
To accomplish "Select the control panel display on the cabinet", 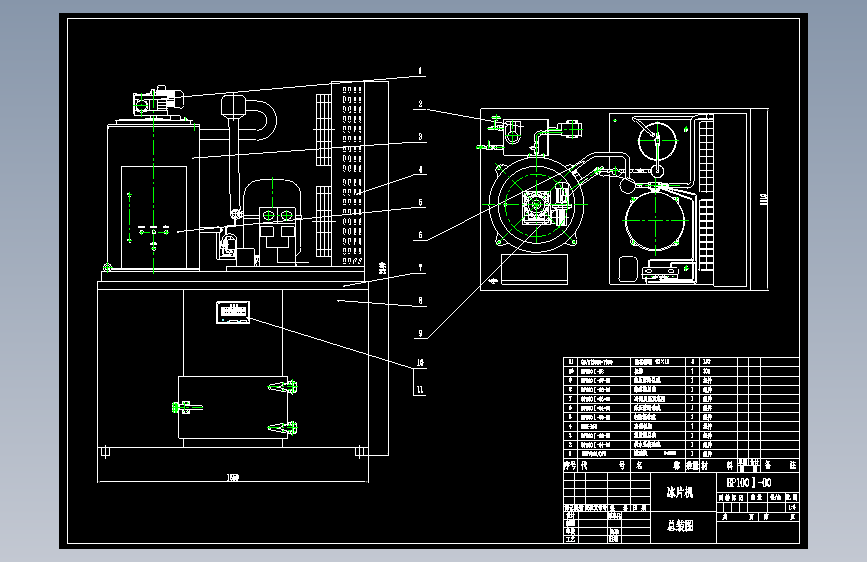I will (x=233, y=312).
